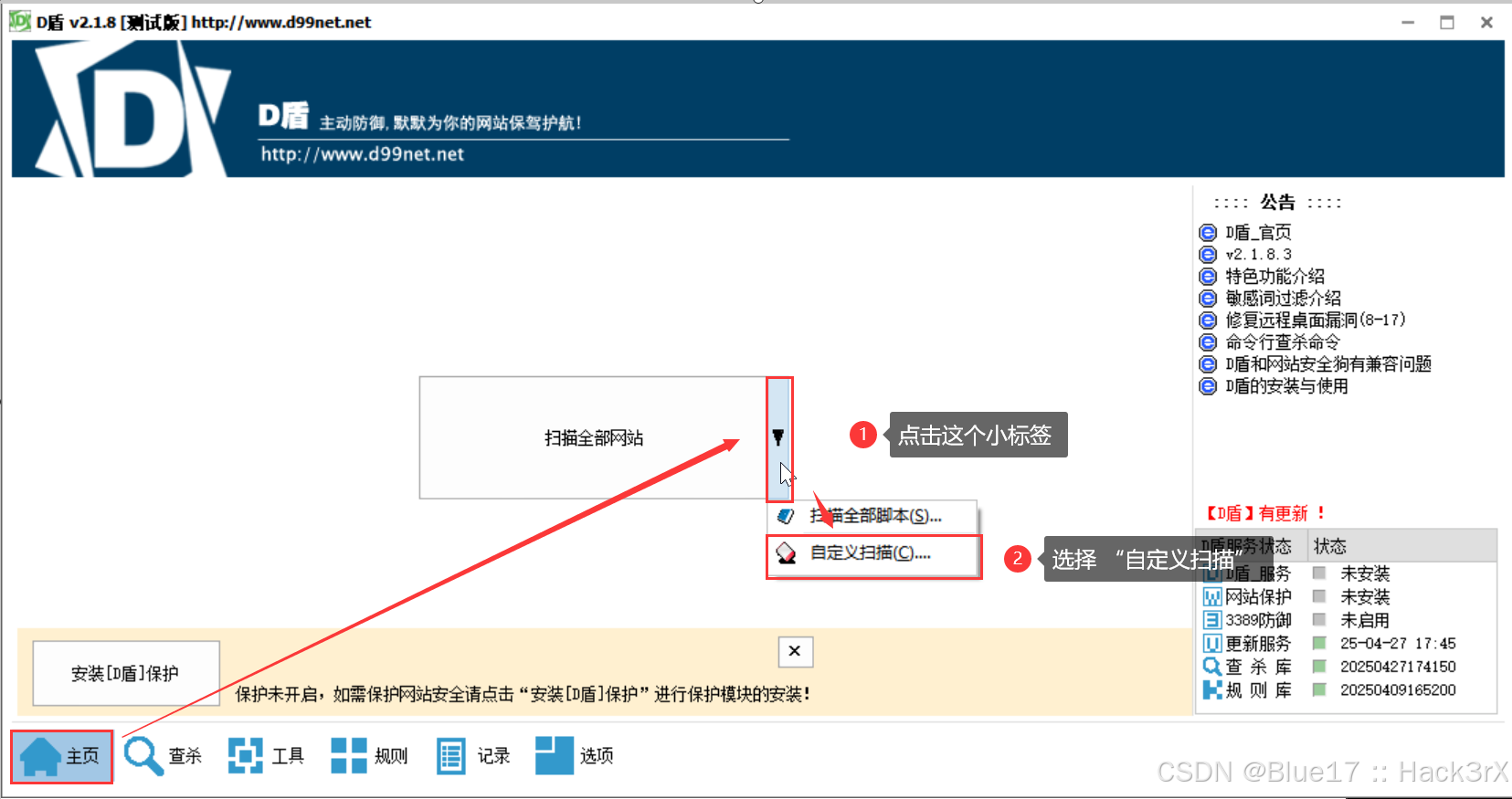The height and width of the screenshot is (799, 1512).
Task: Switch to the 查杀 scan tab
Action: point(163,756)
